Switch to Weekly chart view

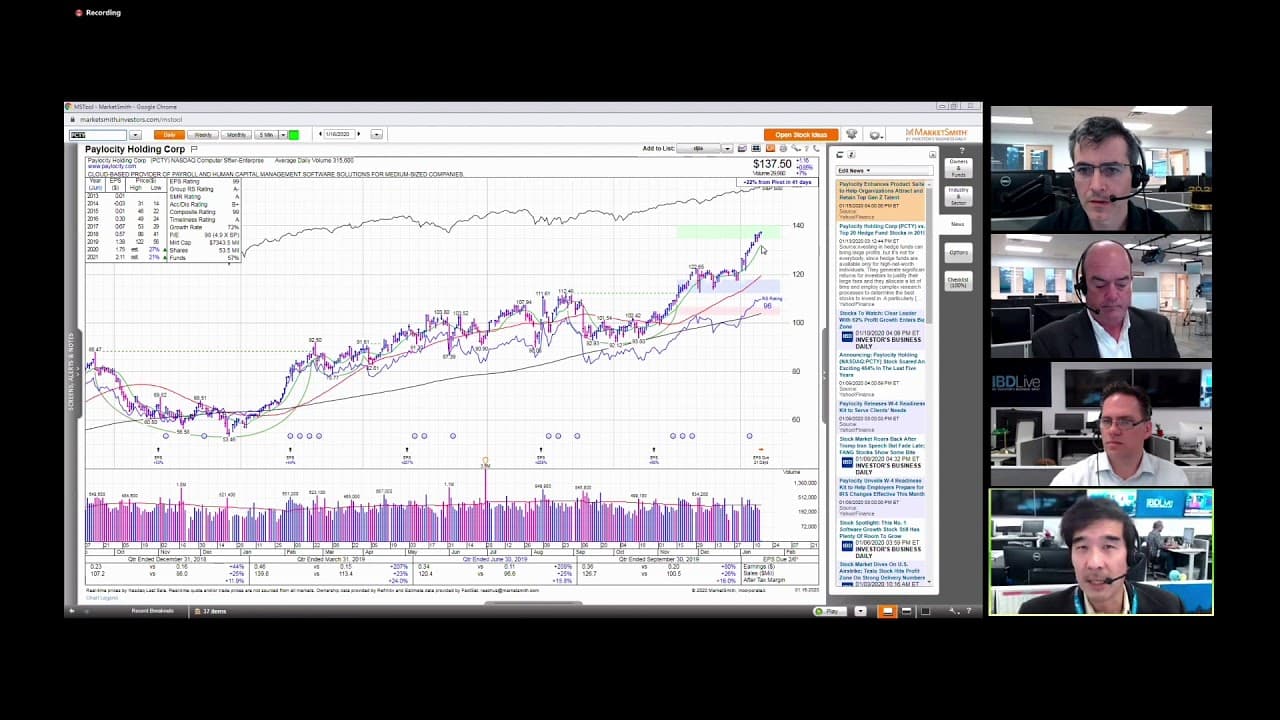(203, 134)
